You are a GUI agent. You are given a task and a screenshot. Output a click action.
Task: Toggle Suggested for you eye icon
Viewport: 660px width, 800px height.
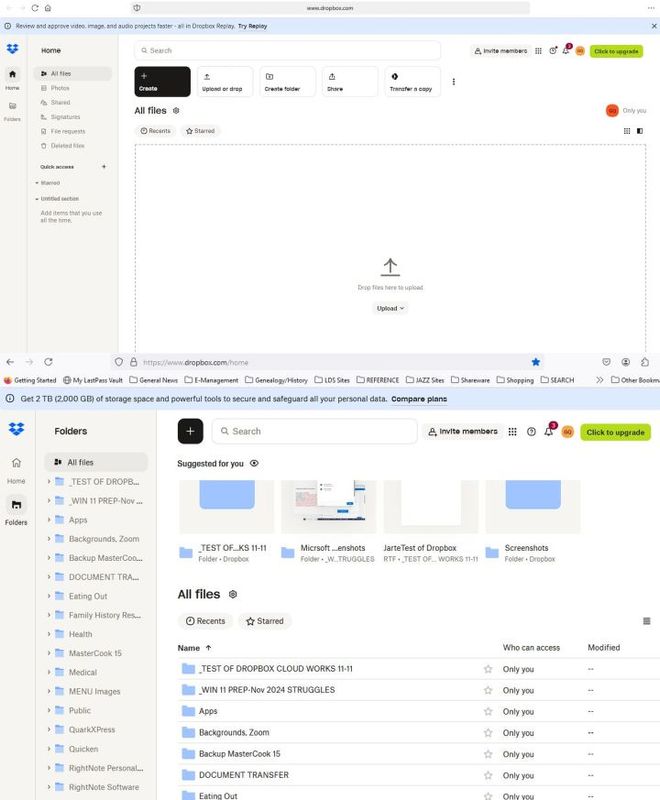pos(254,463)
